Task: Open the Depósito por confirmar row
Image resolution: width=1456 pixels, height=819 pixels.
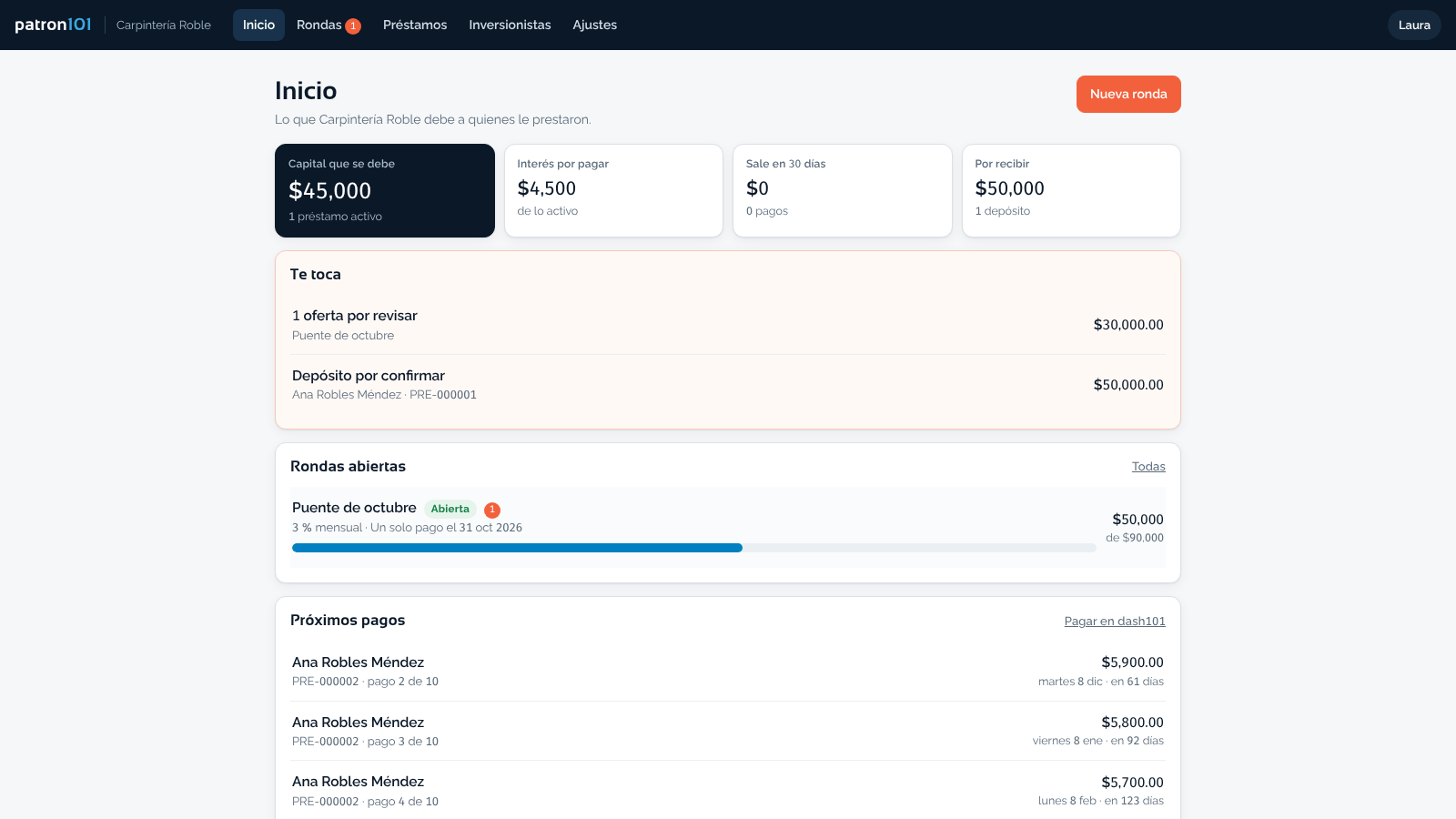Action: [x=728, y=384]
